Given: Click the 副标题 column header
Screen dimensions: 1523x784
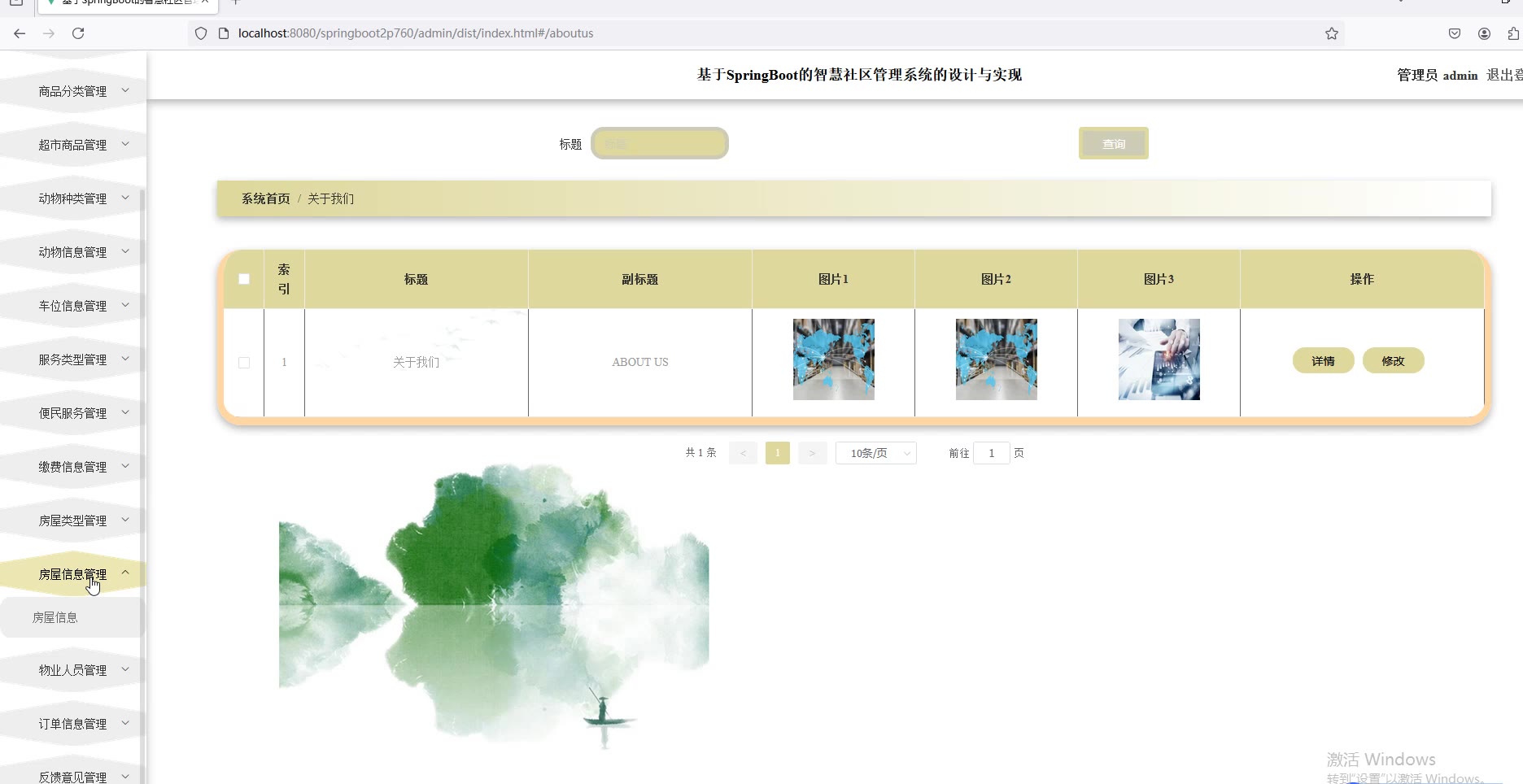Looking at the screenshot, I should (x=640, y=279).
